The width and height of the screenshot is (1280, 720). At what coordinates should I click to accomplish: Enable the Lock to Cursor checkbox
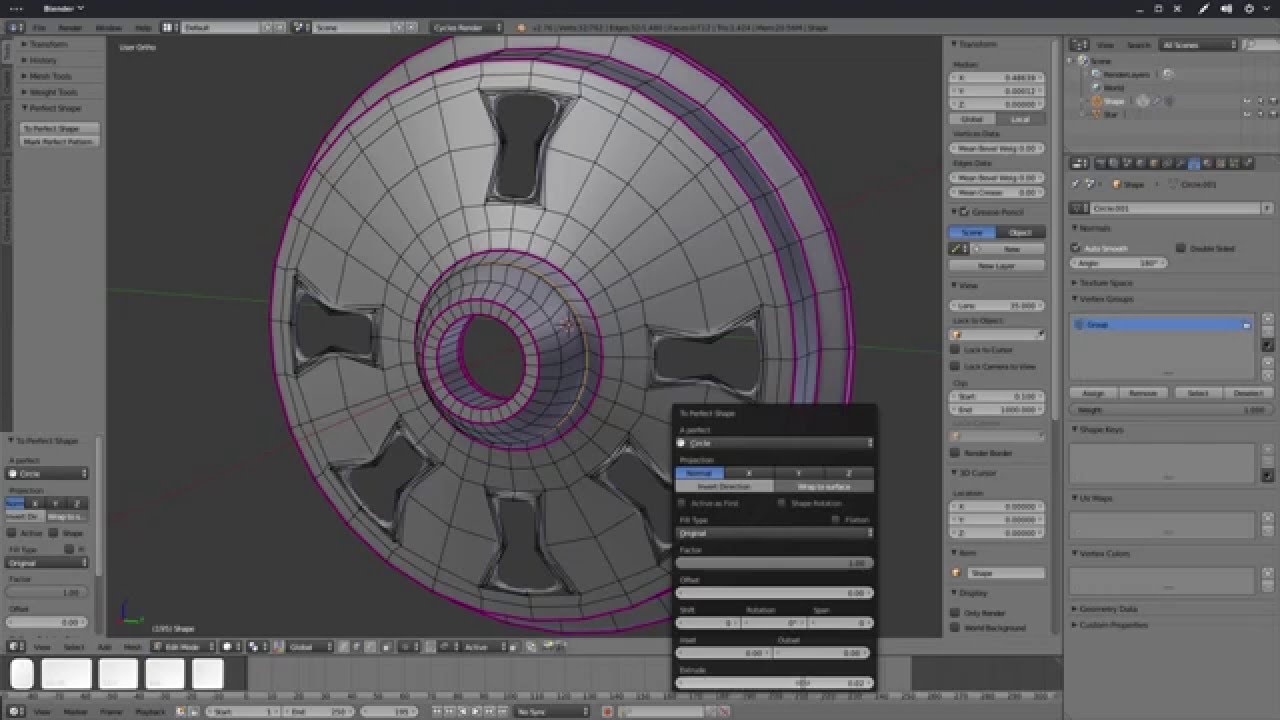pos(956,350)
